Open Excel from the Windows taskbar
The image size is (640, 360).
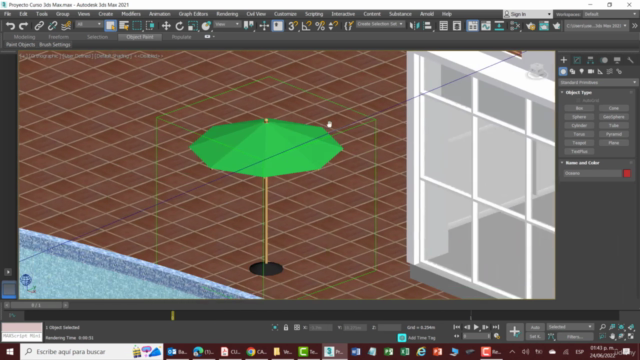click(405, 351)
